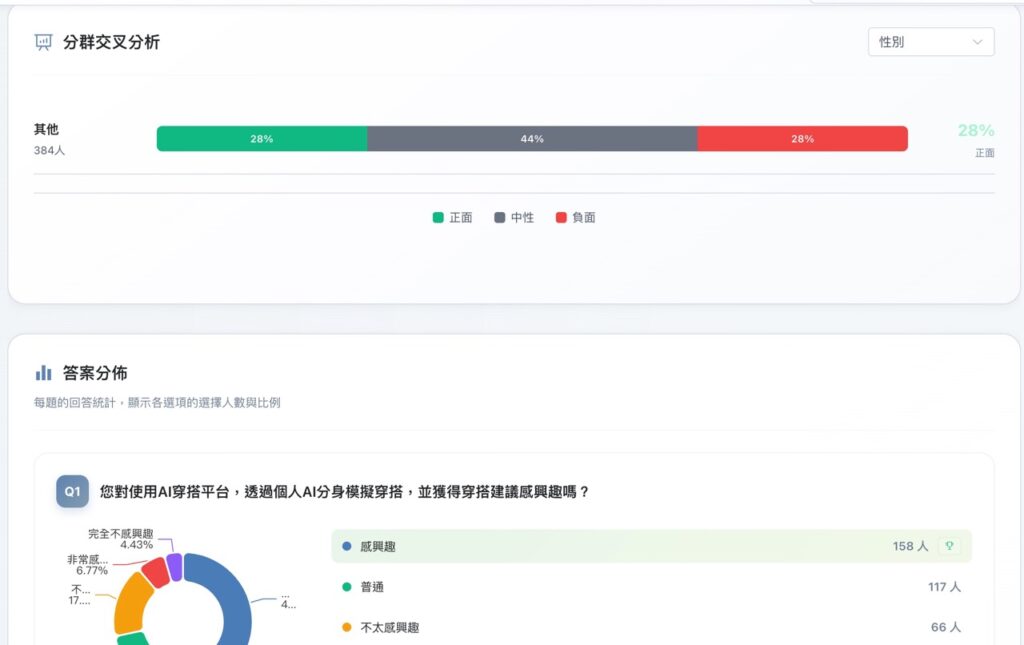
Task: Click the gray 44% 中性 bar segment
Action: pyautogui.click(x=532, y=138)
